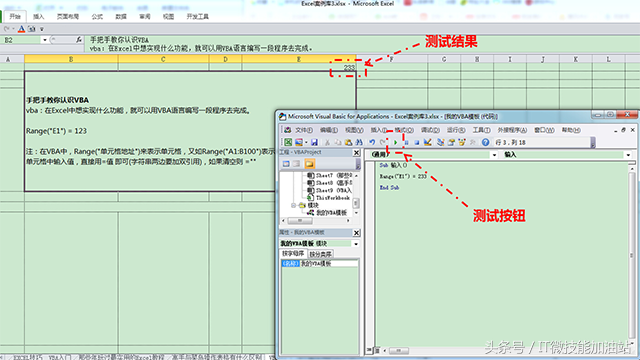Select 我的VBA模板 module in project tree
Image resolution: width=640 pixels, height=360 pixels.
coord(327,213)
